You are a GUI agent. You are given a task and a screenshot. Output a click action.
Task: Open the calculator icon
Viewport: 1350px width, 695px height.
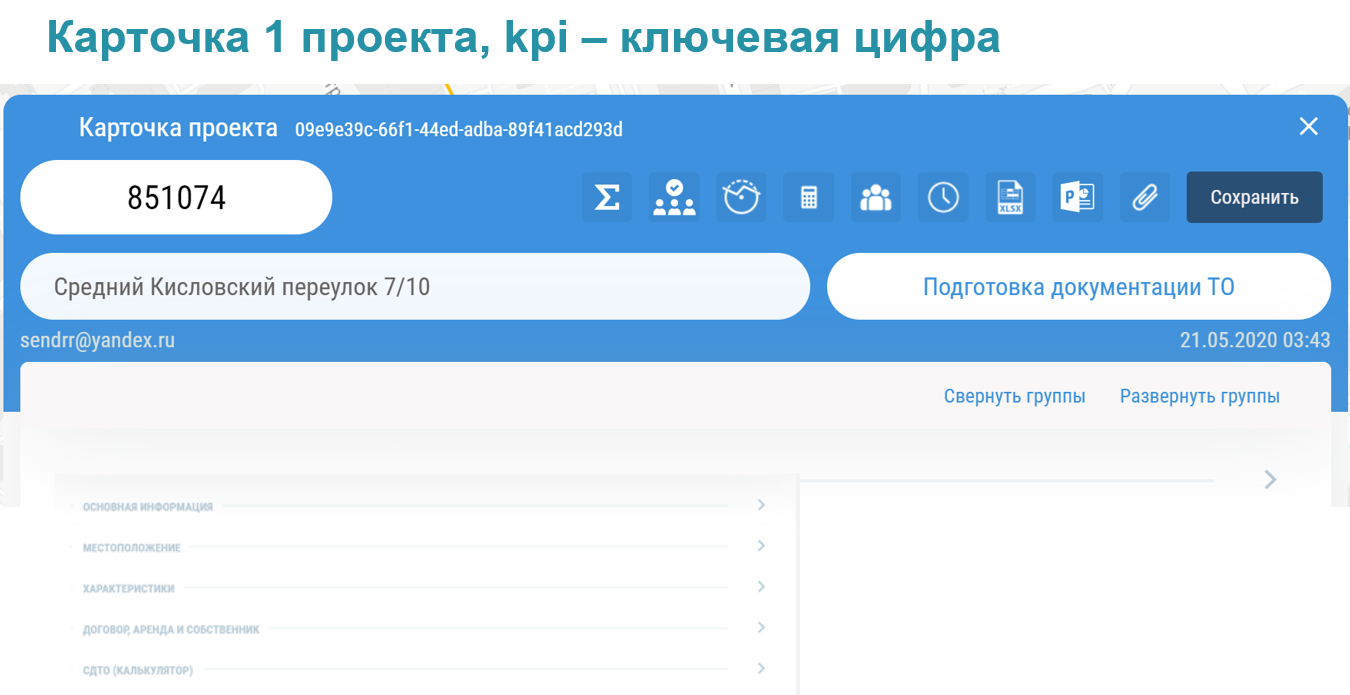(809, 197)
